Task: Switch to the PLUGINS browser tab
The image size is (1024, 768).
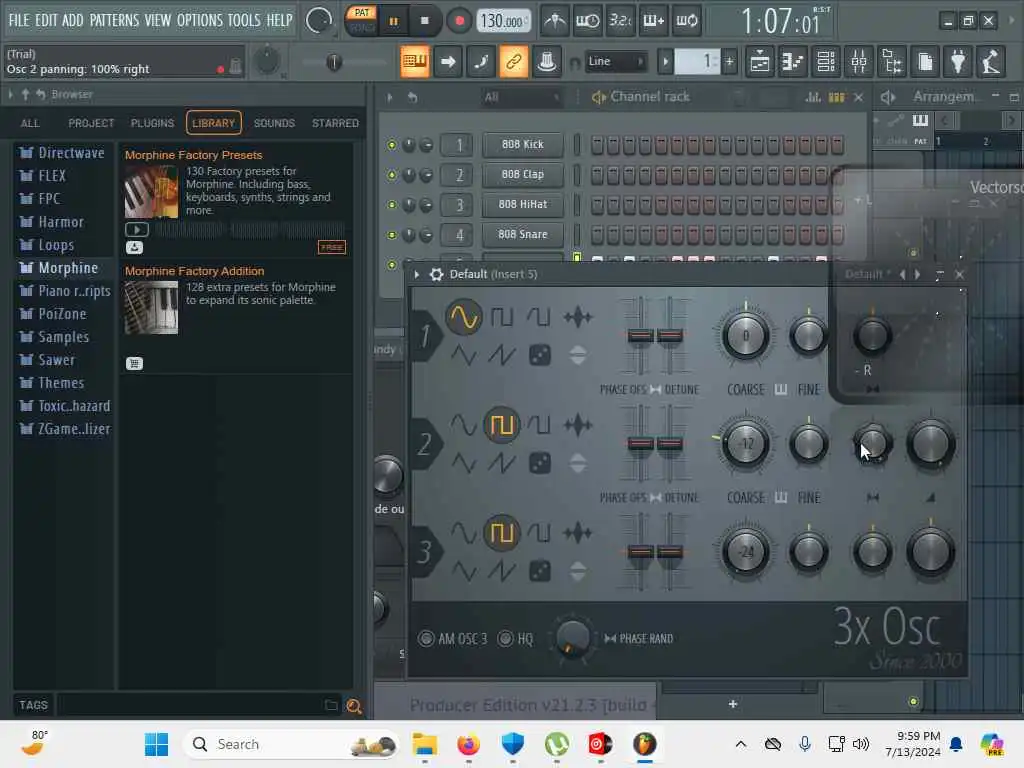Action: point(152,123)
